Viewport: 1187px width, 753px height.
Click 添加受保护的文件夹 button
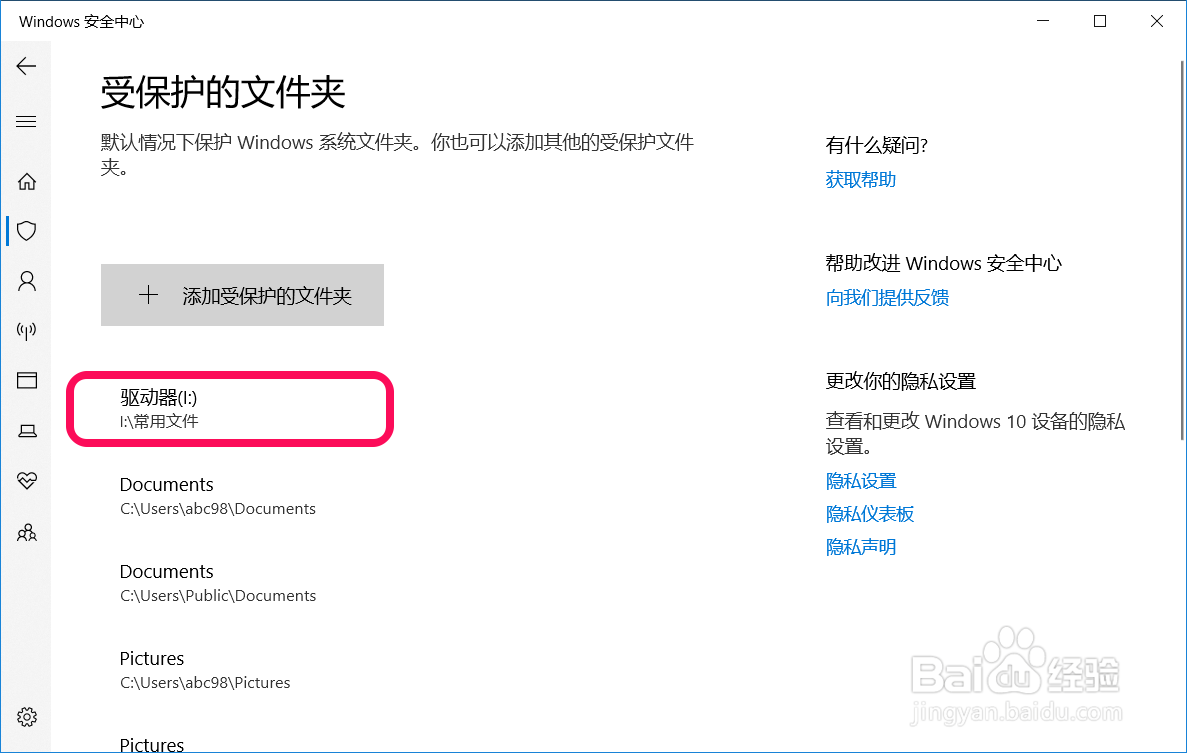(x=242, y=295)
